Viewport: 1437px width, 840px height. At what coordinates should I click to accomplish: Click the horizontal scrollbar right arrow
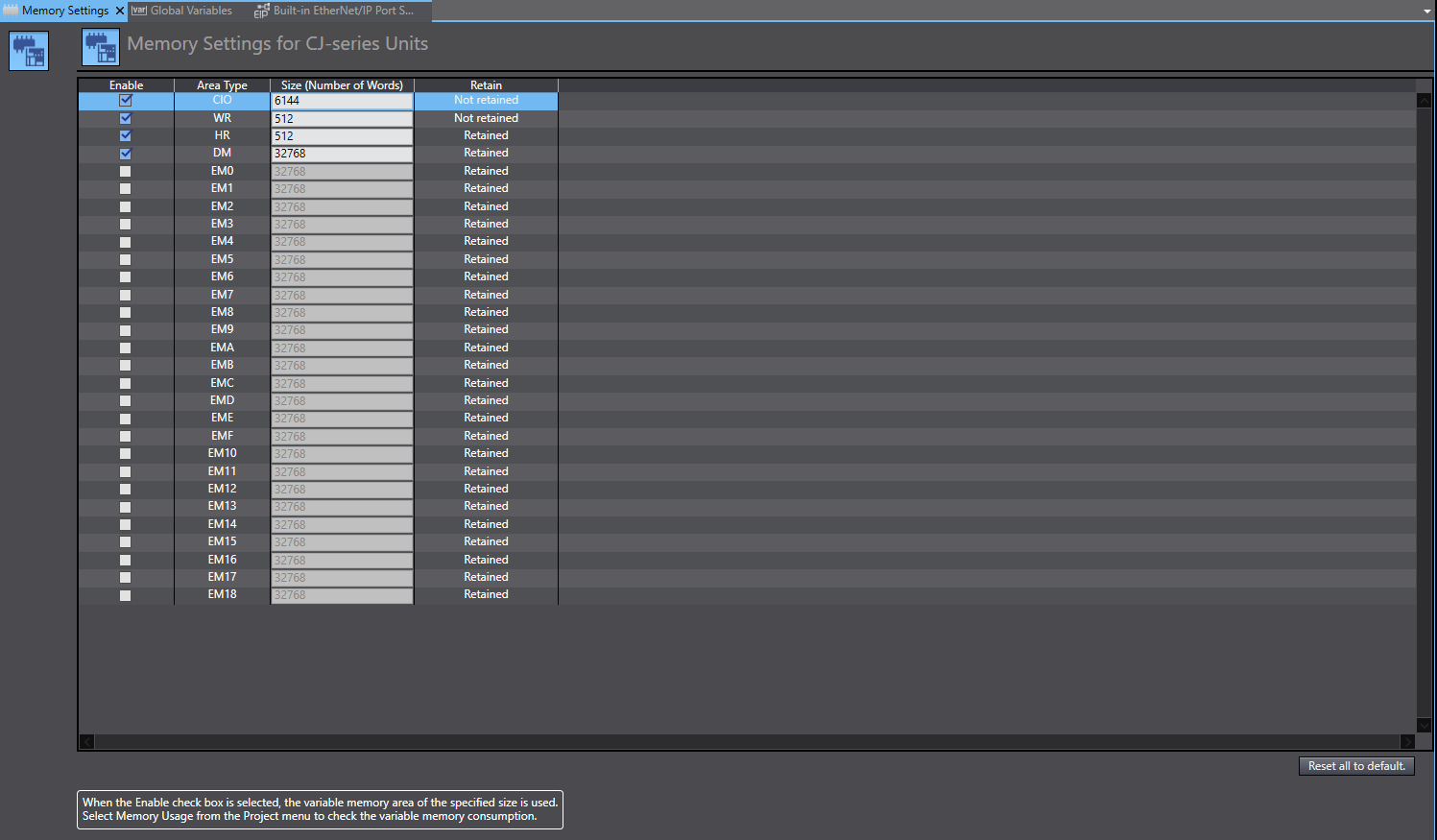(1408, 742)
